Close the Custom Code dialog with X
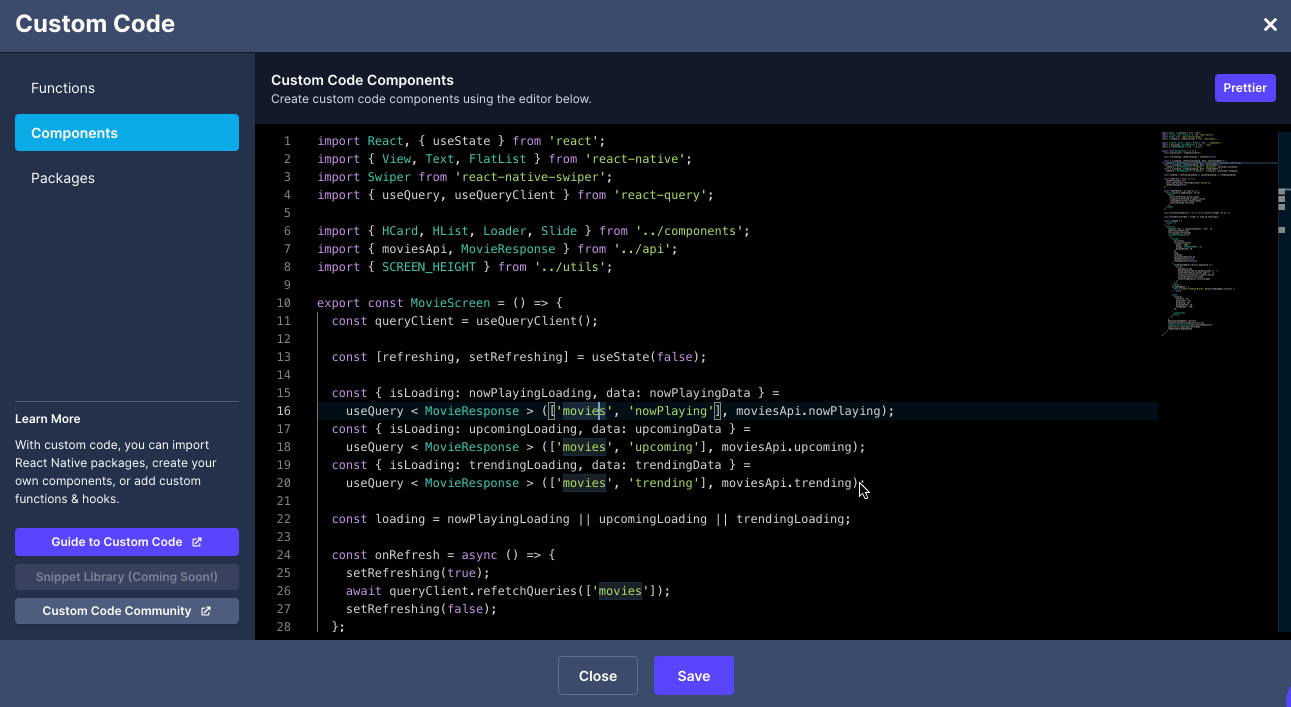1291x707 pixels. [1270, 25]
